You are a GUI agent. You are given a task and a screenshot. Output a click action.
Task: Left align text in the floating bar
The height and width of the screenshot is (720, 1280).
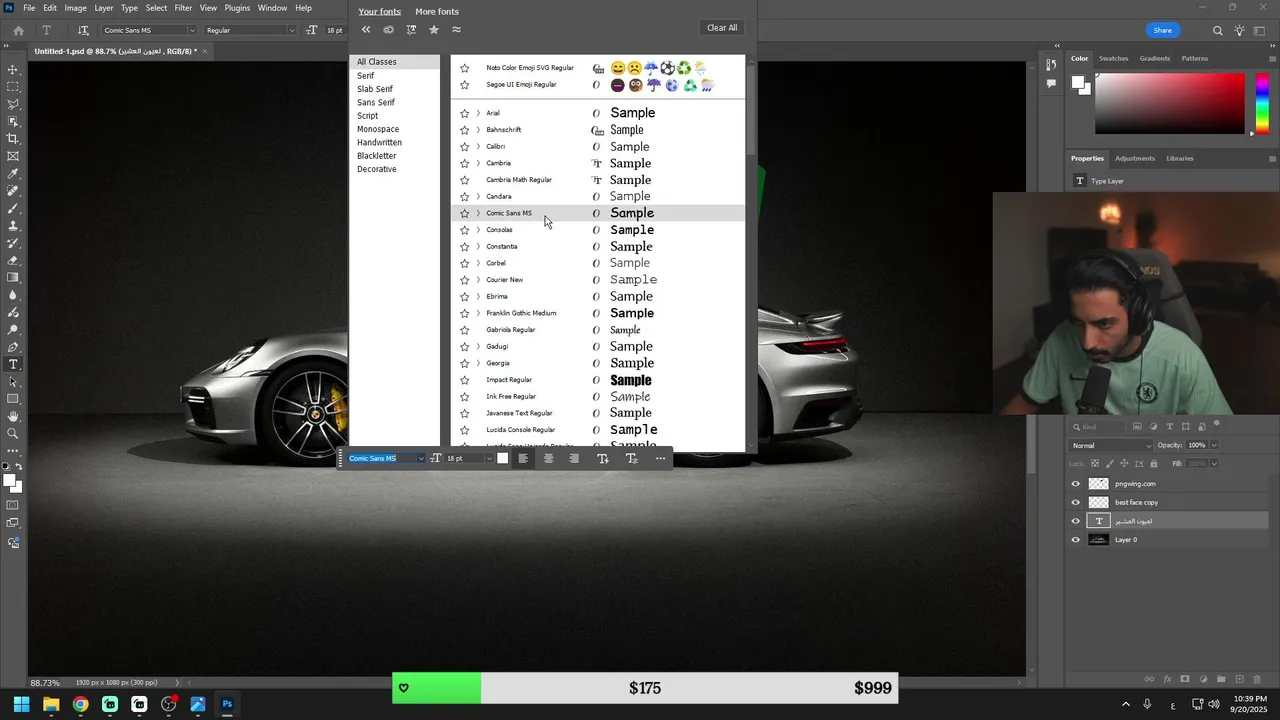point(523,458)
